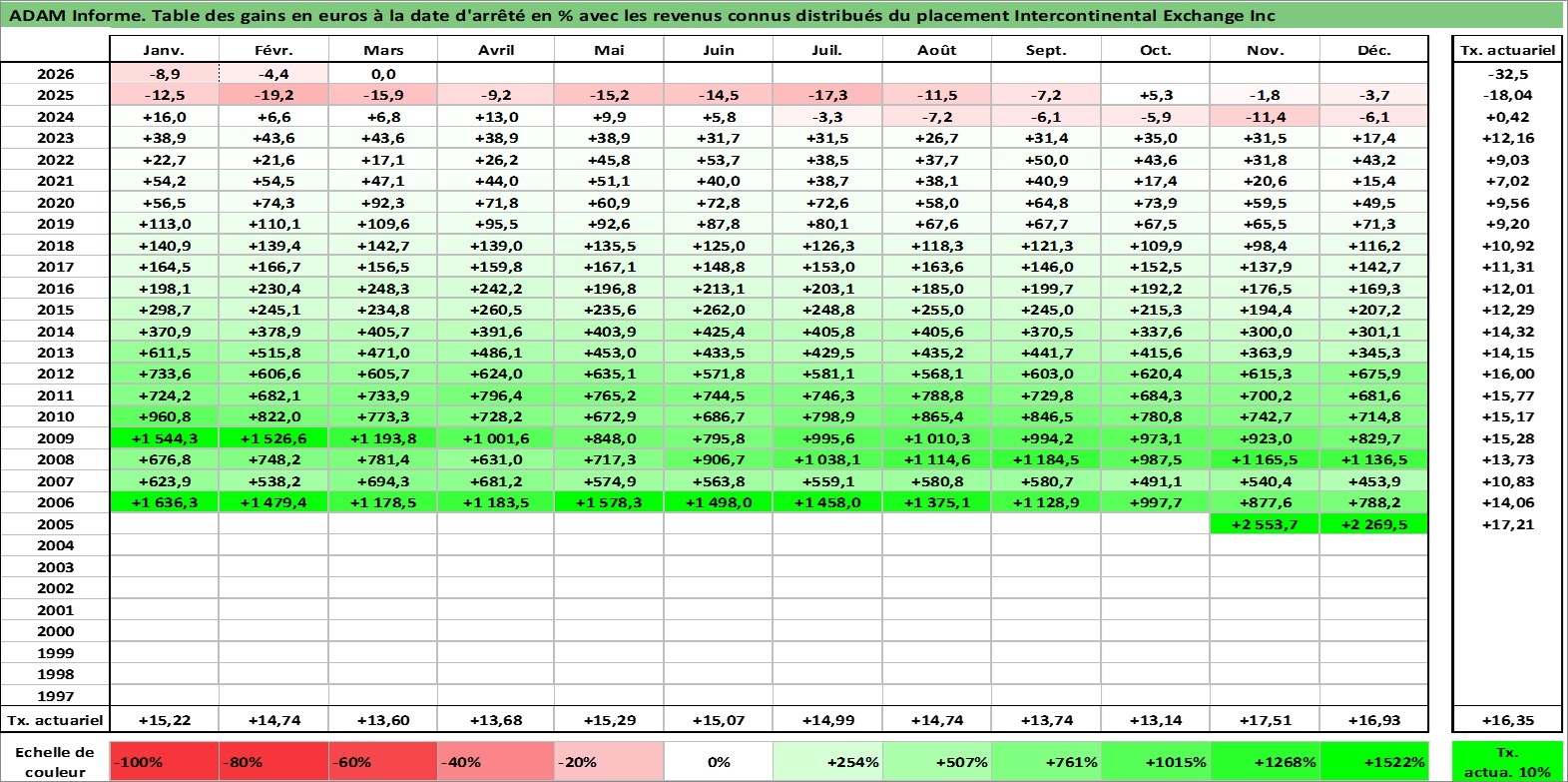Click monthly actuarial rate +15,22 under Janv.

coord(164,720)
